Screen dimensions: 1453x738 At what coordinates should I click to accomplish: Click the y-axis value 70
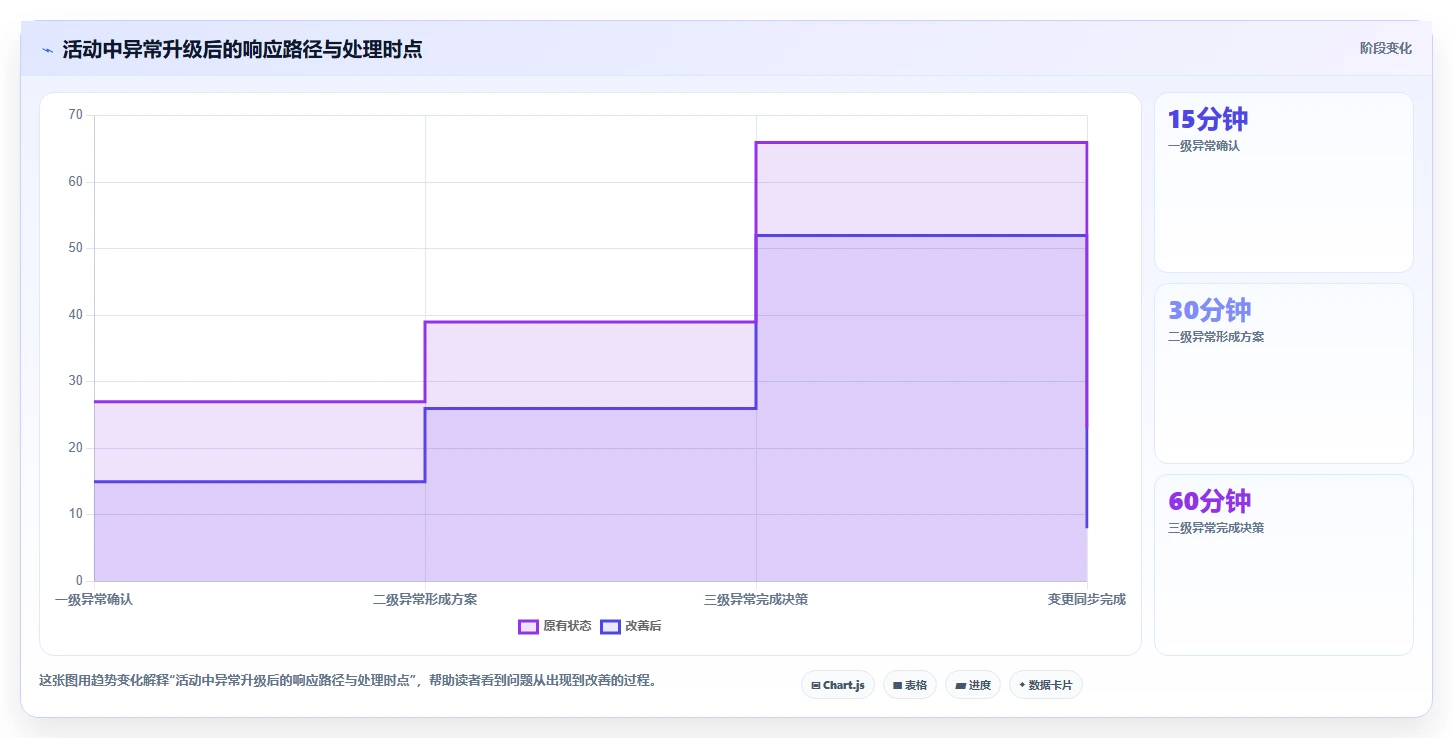coord(76,115)
